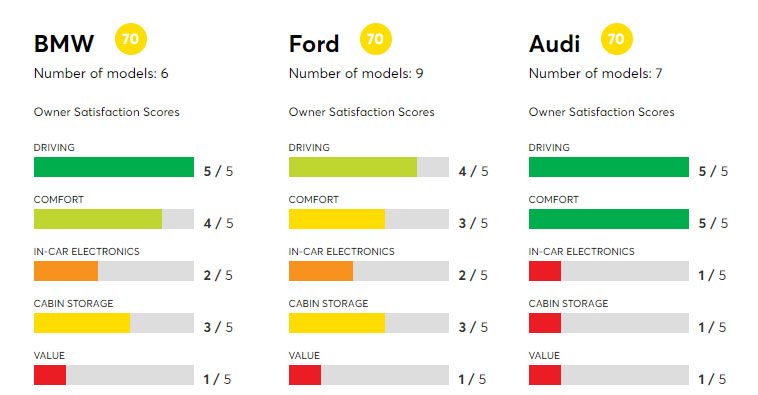The height and width of the screenshot is (395, 758).
Task: Click Audi's In-Car Electronics 1 / 5 rating
Action: pyautogui.click(x=712, y=276)
